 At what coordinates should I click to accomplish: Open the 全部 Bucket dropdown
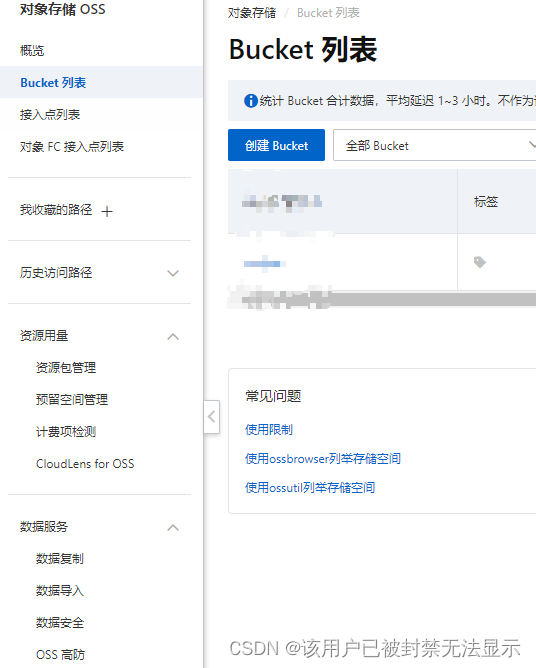435,145
